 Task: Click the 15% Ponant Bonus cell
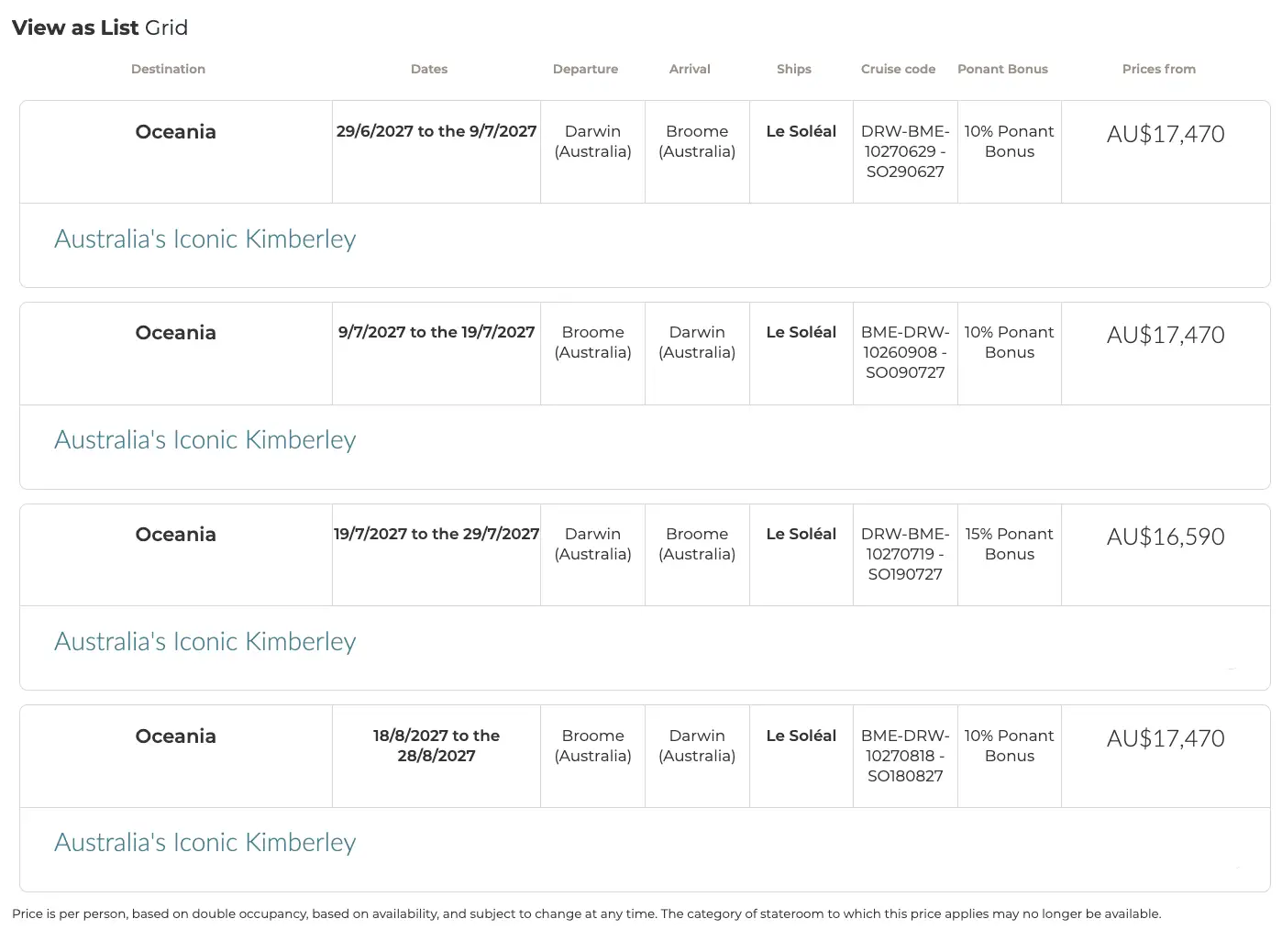coord(1010,544)
